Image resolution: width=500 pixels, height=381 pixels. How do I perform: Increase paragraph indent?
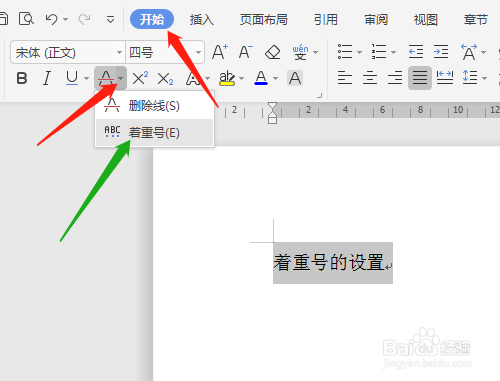(441, 52)
